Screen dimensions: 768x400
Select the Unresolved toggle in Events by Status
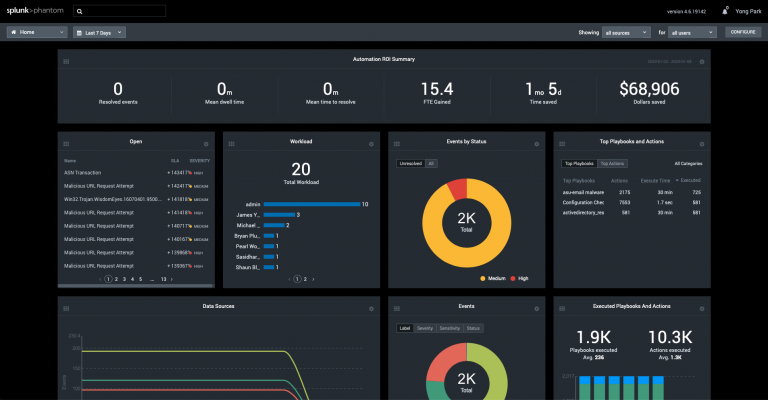point(410,164)
